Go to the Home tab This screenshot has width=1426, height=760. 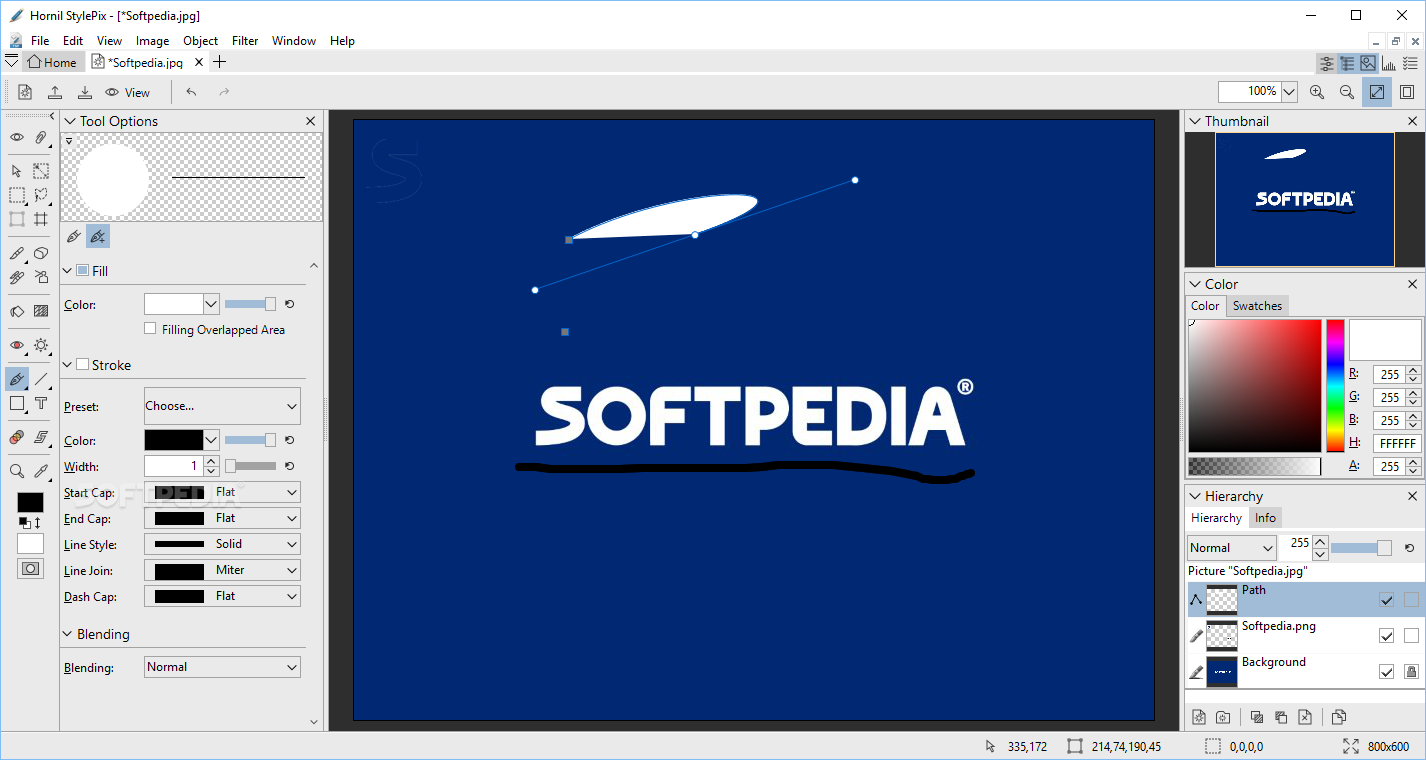(x=52, y=62)
